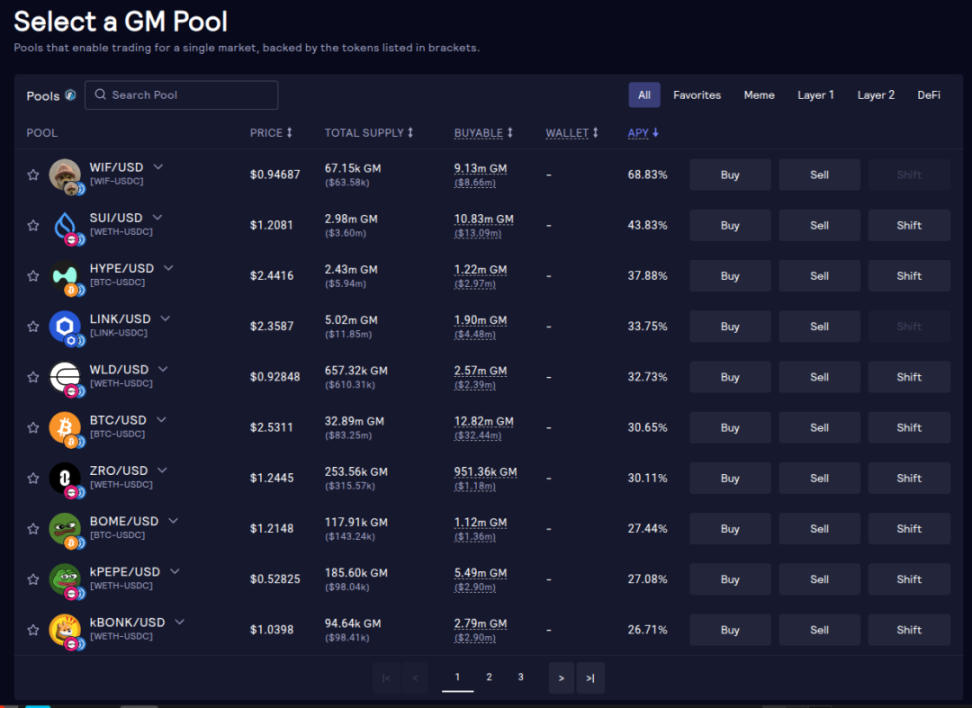Click the ZRO token icon
Screen dimensions: 972x708
coord(64,478)
